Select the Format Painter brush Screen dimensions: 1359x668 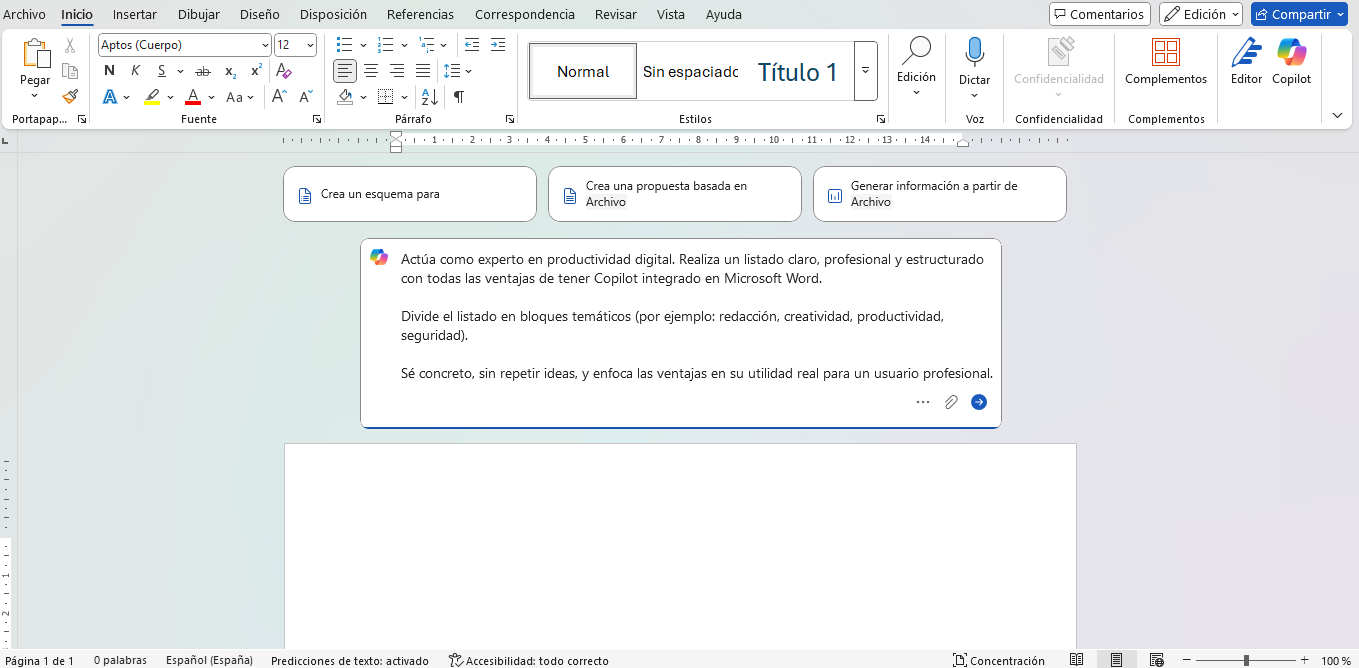tap(70, 97)
